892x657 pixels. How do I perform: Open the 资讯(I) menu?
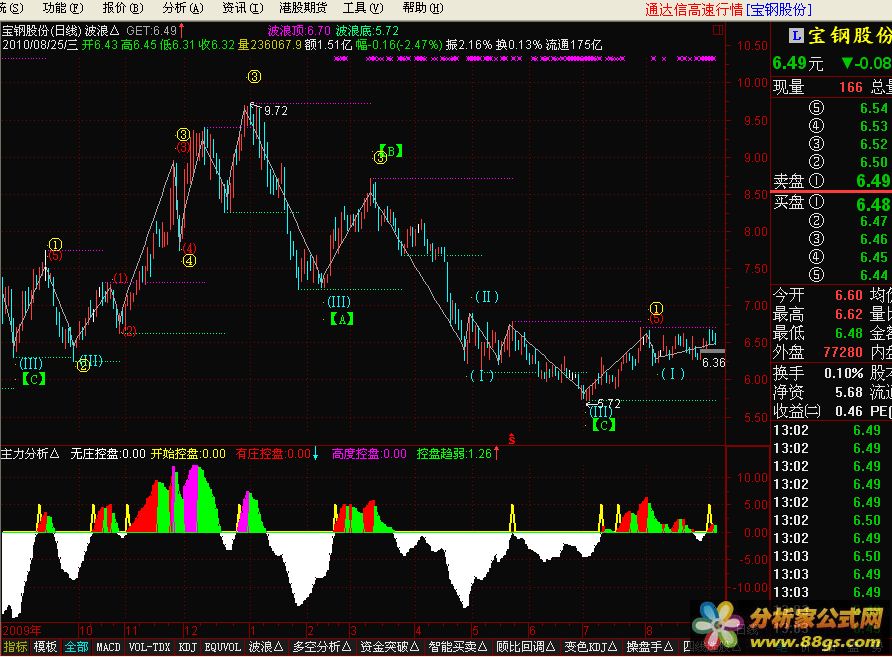tap(242, 8)
